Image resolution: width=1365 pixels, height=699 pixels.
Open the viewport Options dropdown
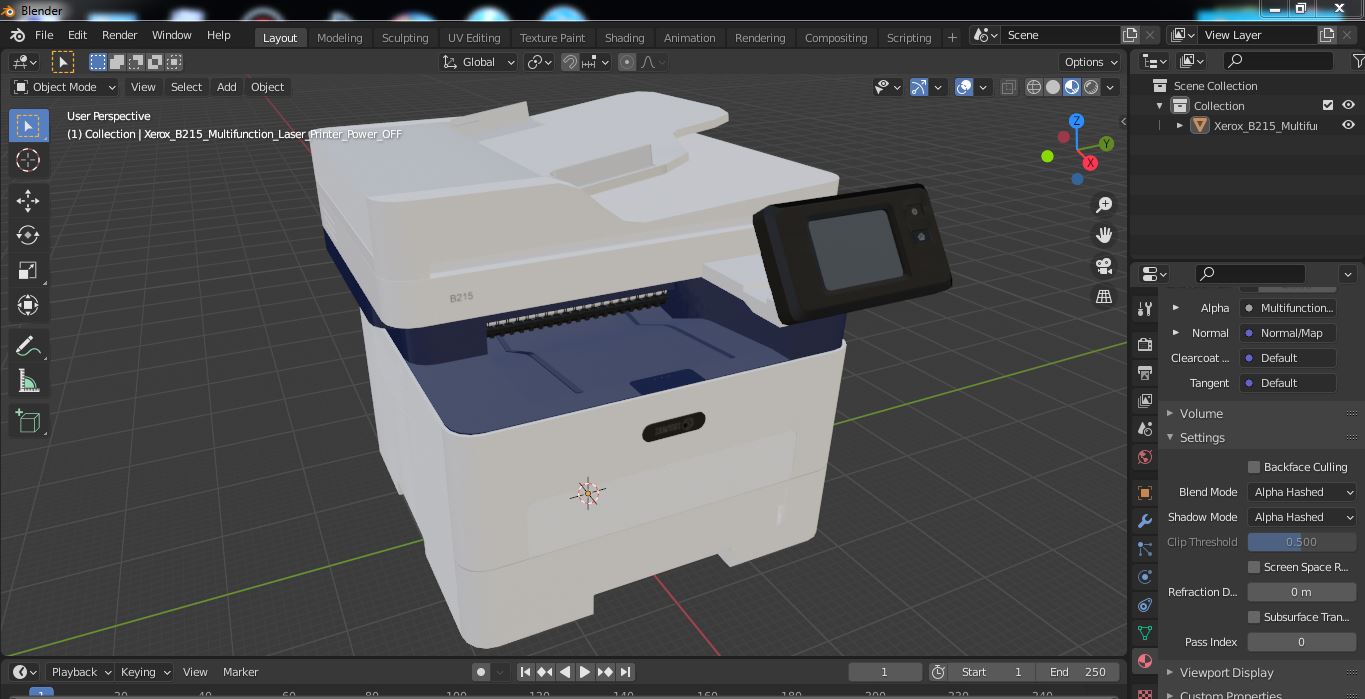[x=1091, y=62]
